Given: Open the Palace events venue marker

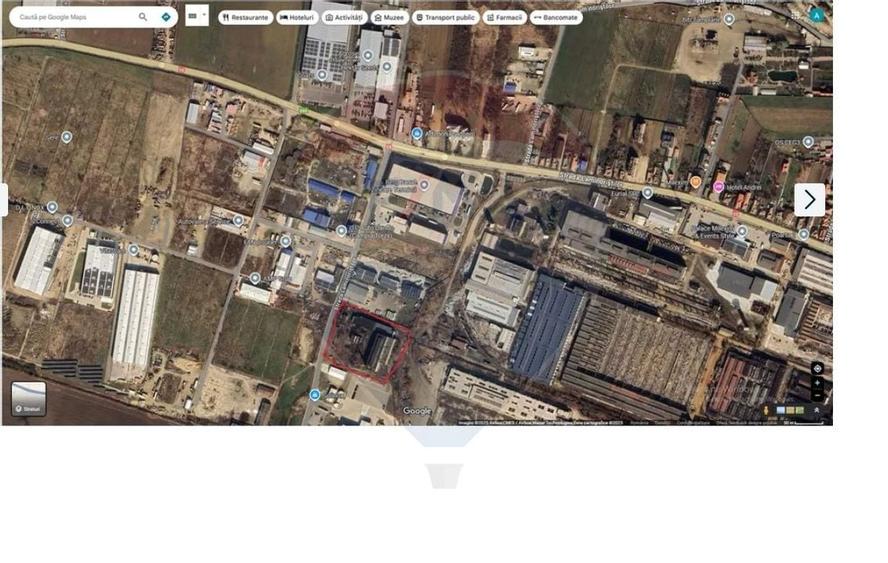Looking at the screenshot, I should [742, 231].
